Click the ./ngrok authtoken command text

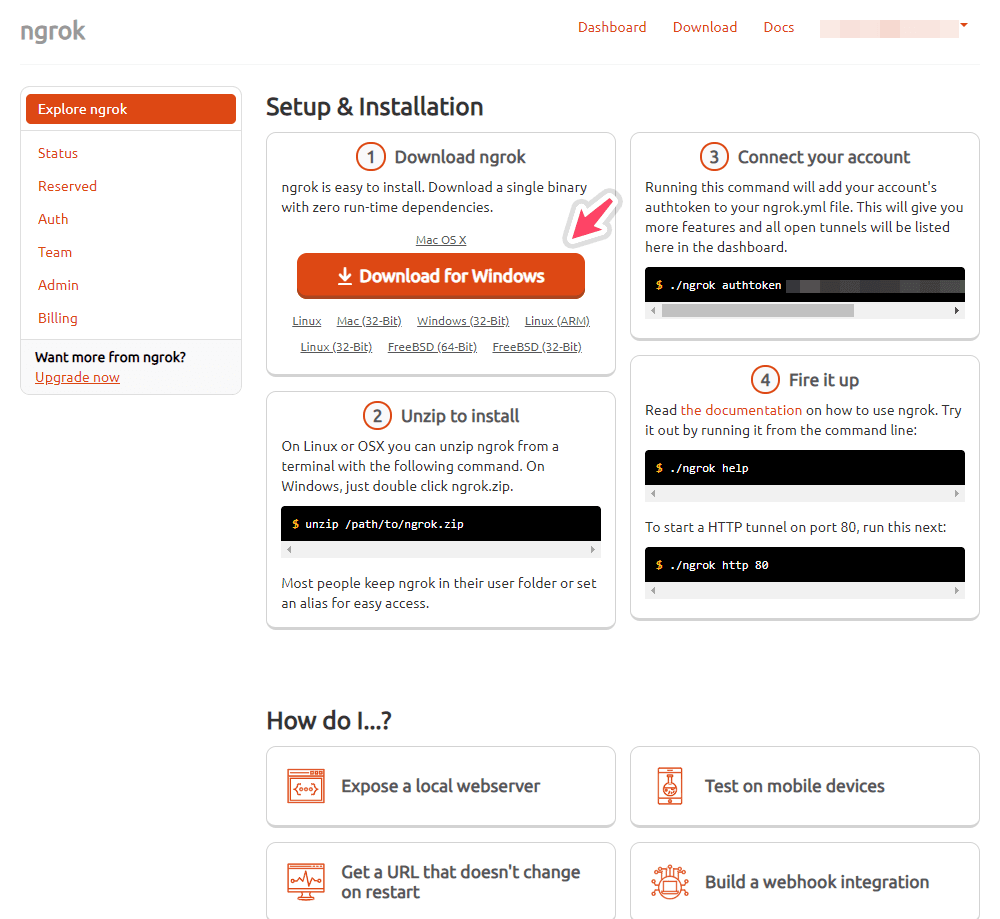click(726, 285)
